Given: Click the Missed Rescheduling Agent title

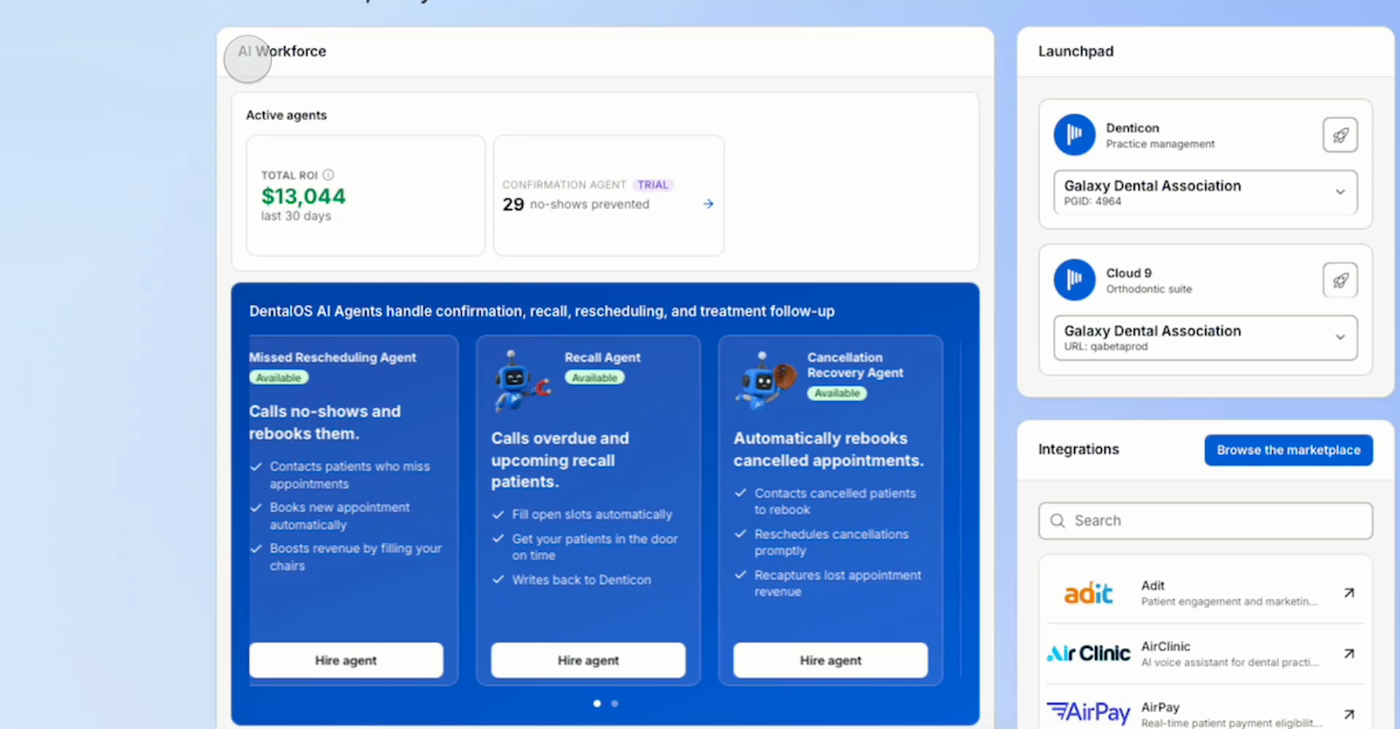Looking at the screenshot, I should [332, 357].
